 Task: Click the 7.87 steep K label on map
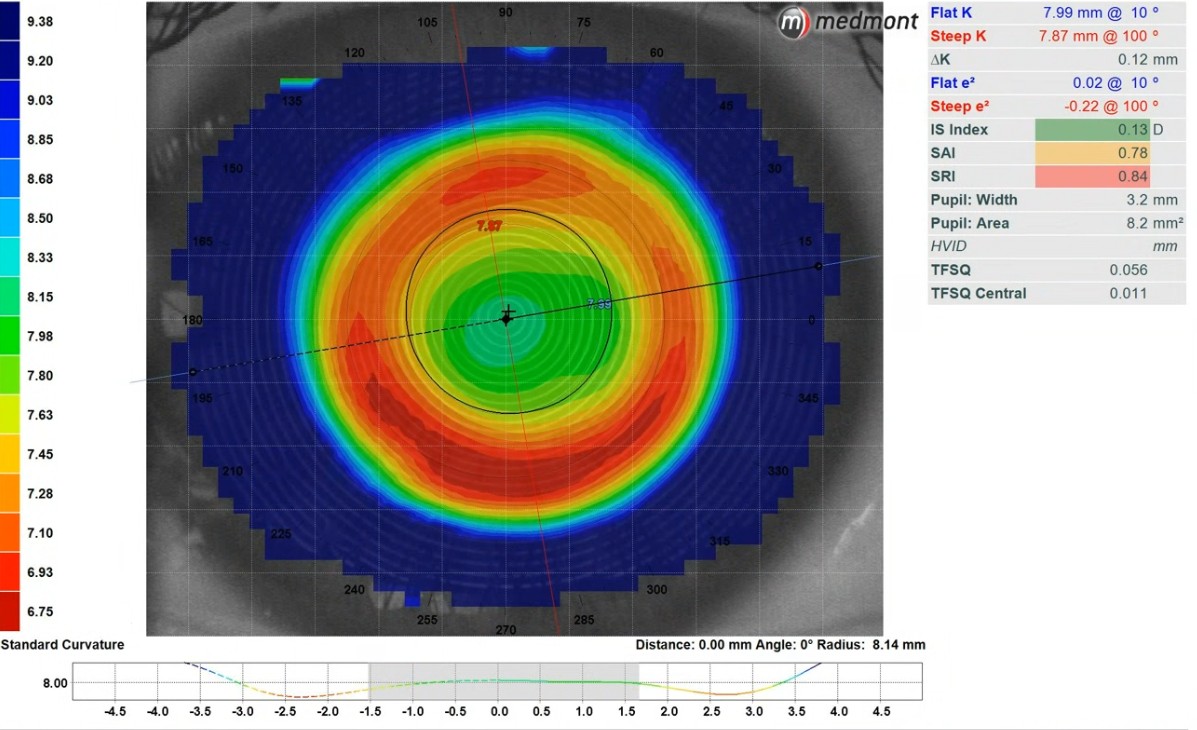click(489, 226)
